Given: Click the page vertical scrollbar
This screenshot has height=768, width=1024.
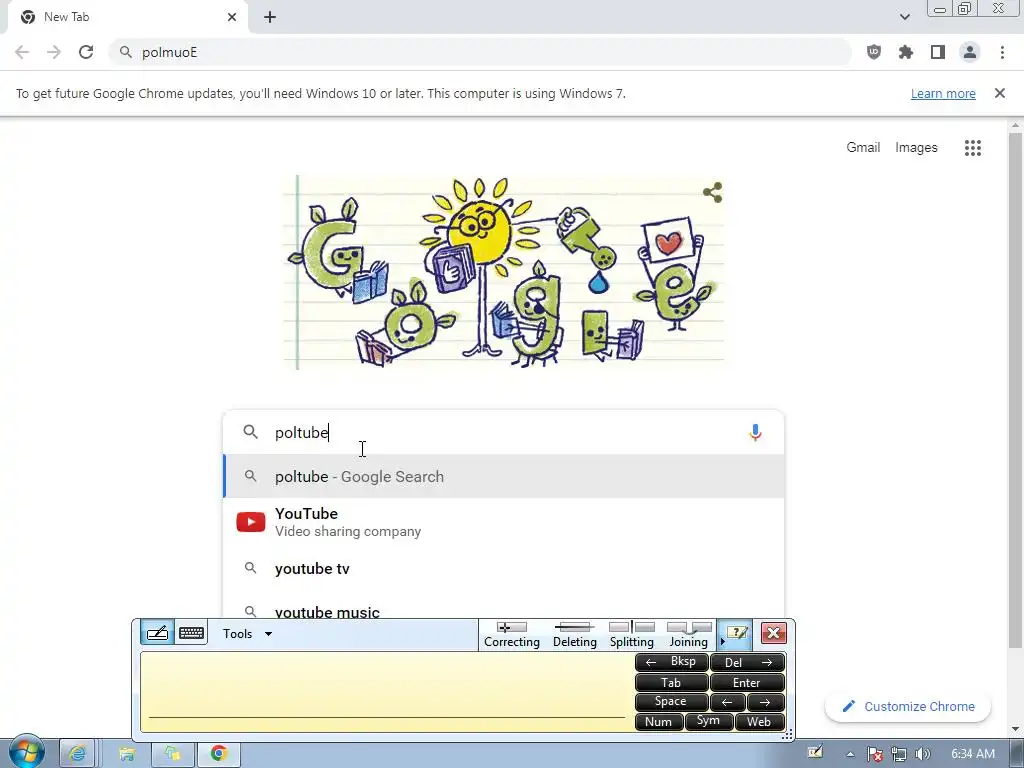Looking at the screenshot, I should click(x=1015, y=389).
